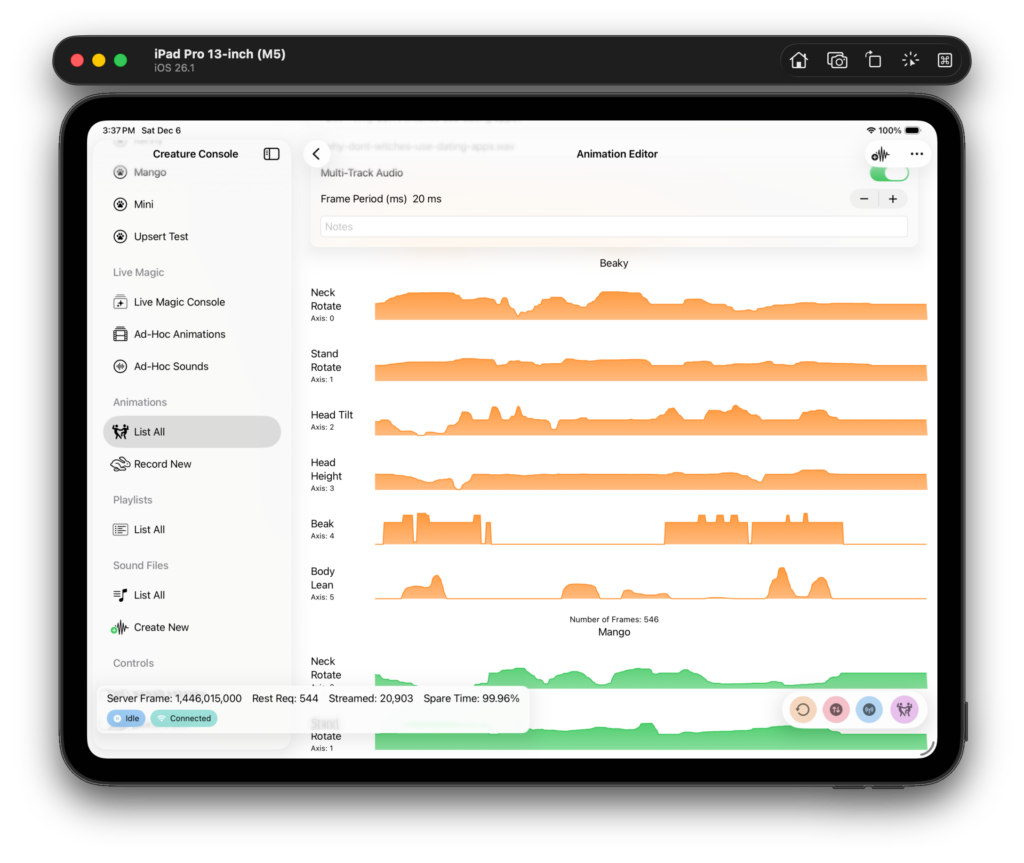Screen dimensions: 1024x863
Task: Click the pink up-down arrows button
Action: [836, 710]
